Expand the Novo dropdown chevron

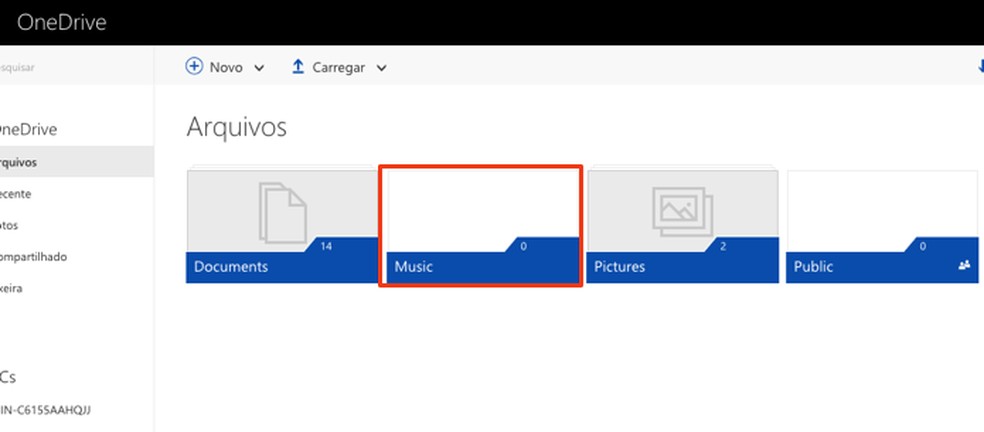click(259, 68)
